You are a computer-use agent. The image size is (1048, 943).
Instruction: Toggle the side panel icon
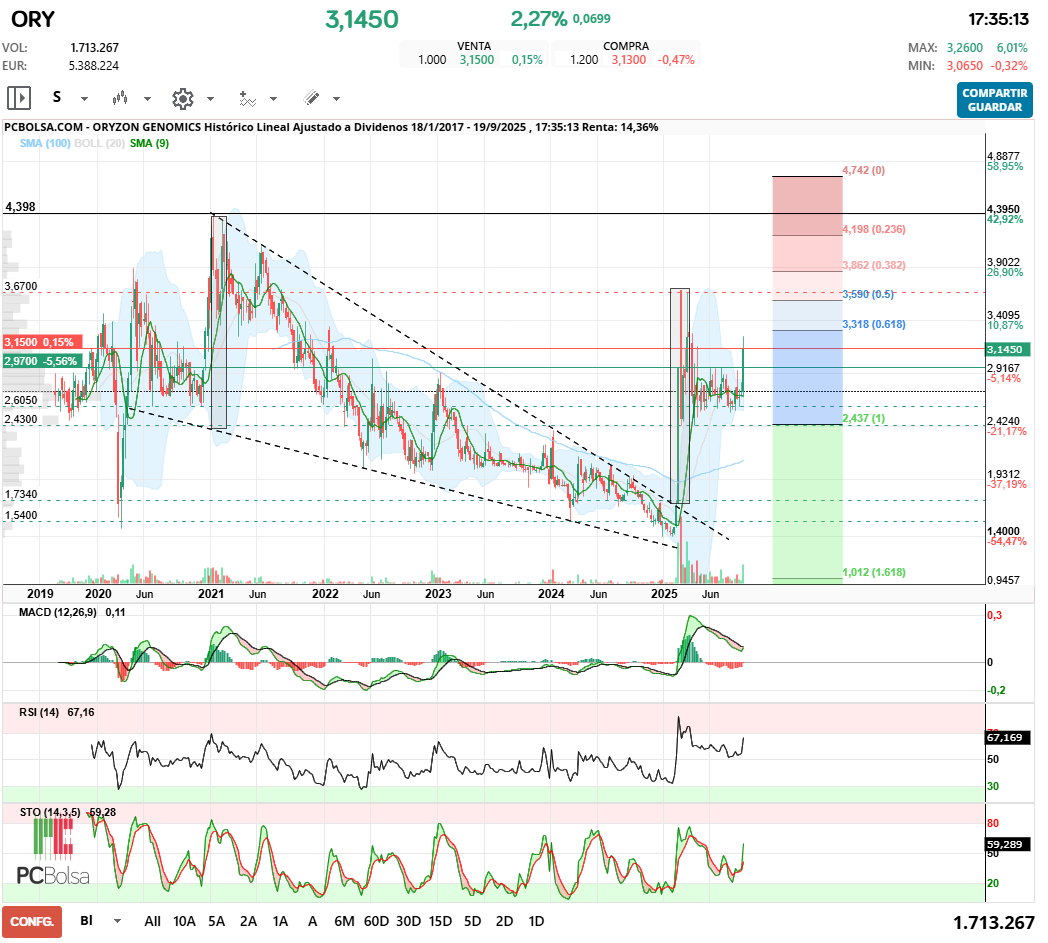19,98
